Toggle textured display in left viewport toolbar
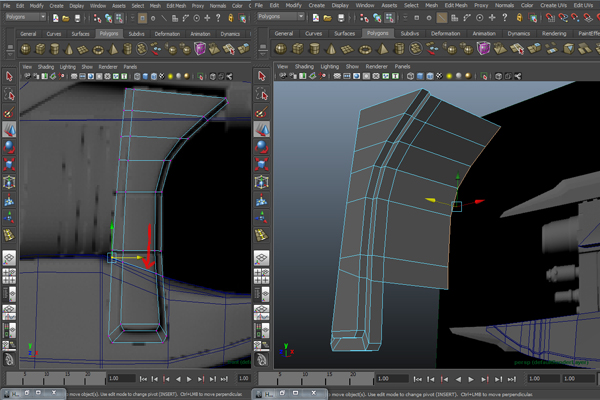This screenshot has height=400, width=600. tap(162, 76)
